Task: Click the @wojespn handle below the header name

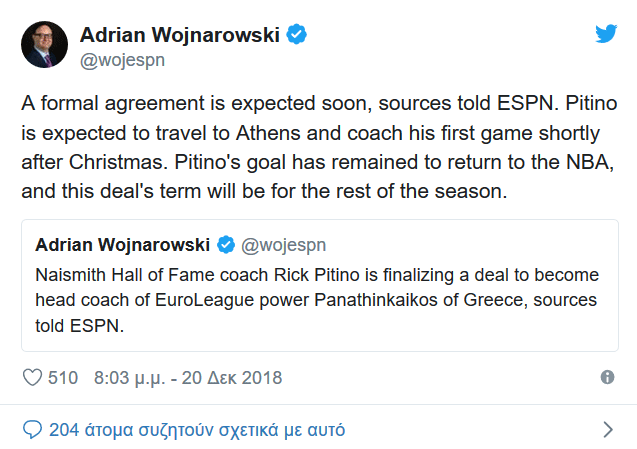Action: [122, 59]
